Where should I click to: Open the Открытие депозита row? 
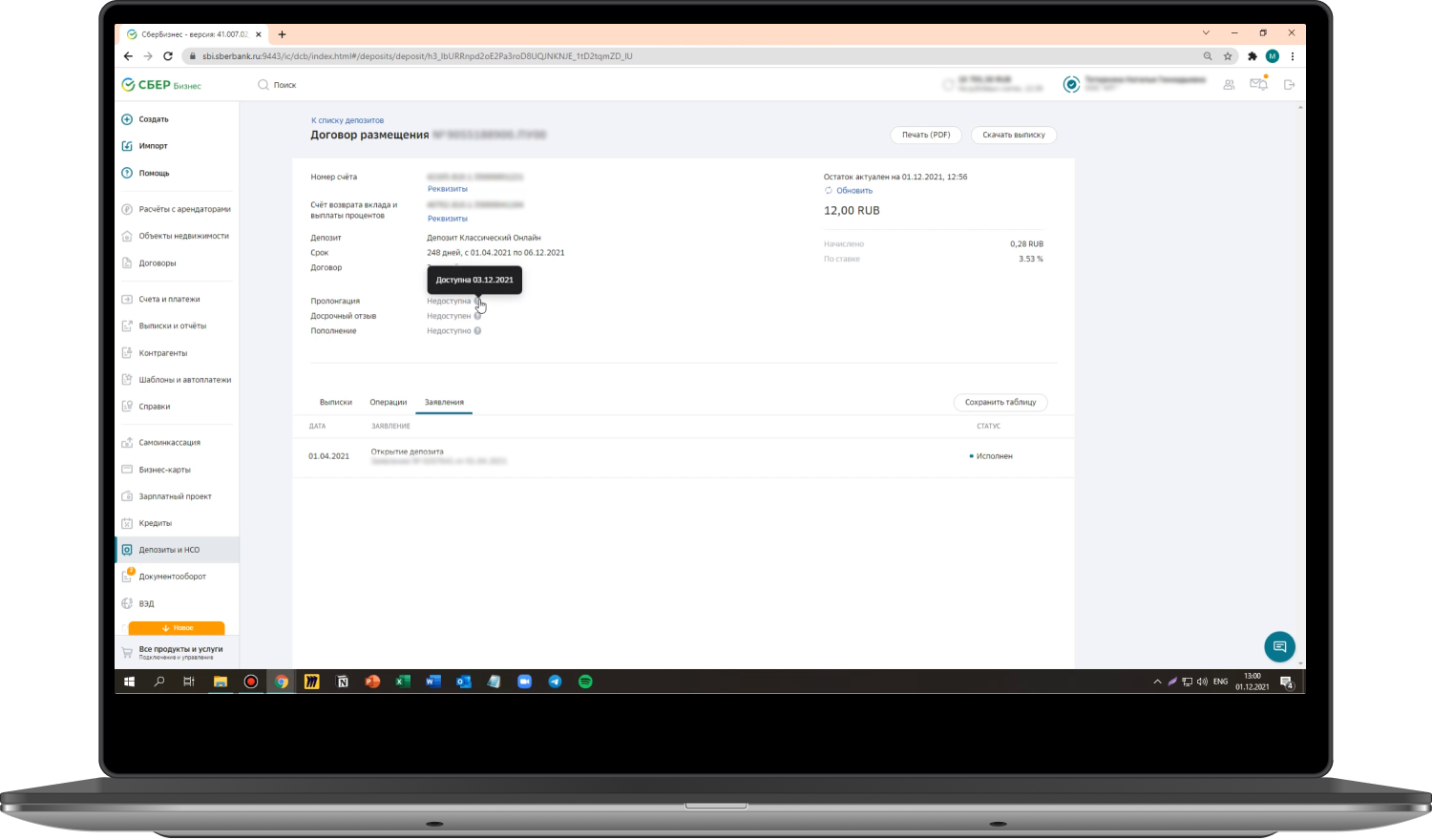[683, 456]
